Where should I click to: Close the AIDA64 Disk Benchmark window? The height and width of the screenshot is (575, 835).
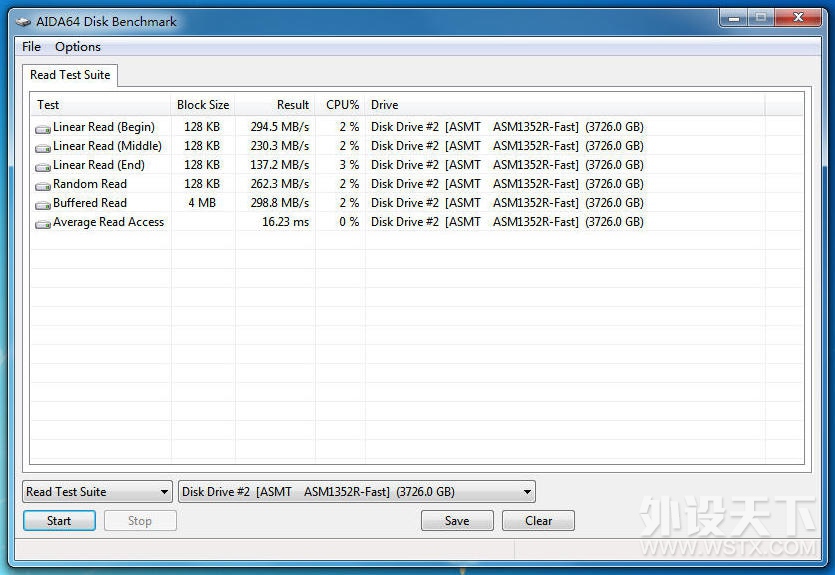point(798,18)
